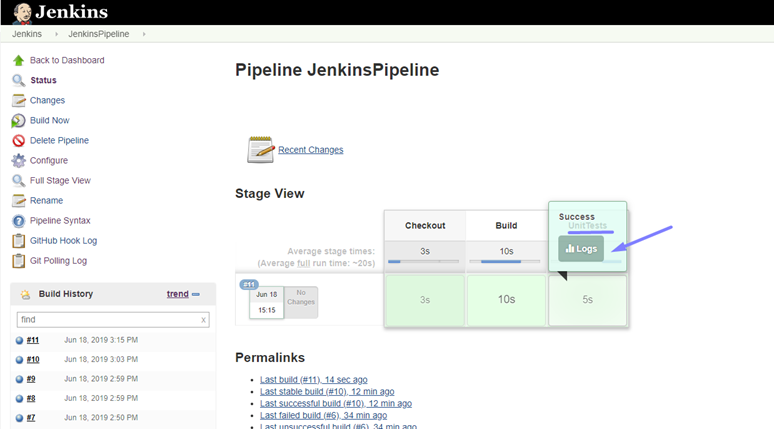Viewport: 774px width, 429px height.
Task: Click the blue status ball for build #8
Action: [x=19, y=398]
